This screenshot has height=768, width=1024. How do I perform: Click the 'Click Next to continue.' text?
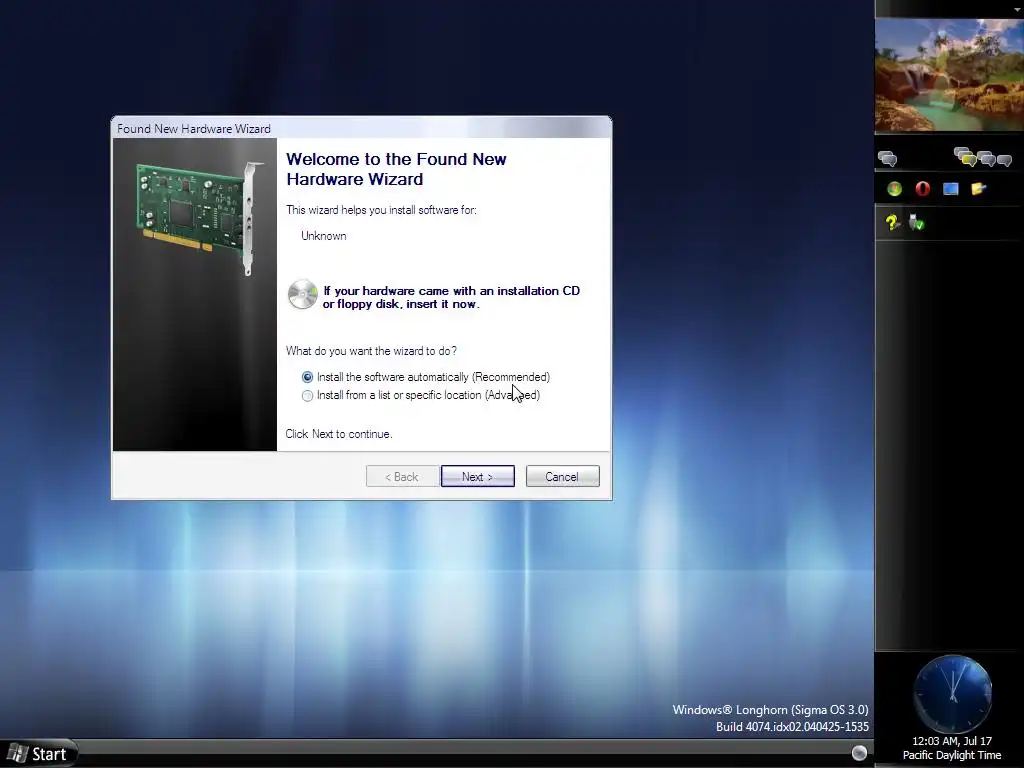point(339,434)
